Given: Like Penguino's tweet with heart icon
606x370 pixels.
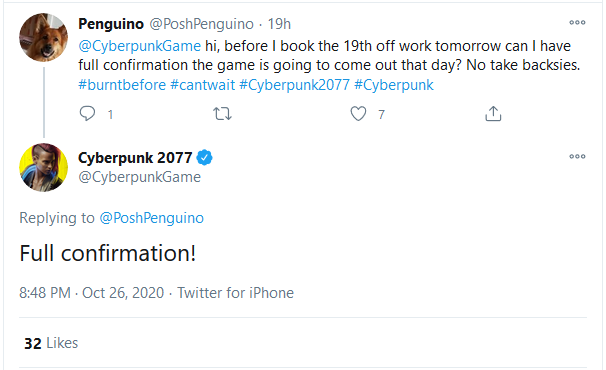Looking at the screenshot, I should pyautogui.click(x=358, y=114).
